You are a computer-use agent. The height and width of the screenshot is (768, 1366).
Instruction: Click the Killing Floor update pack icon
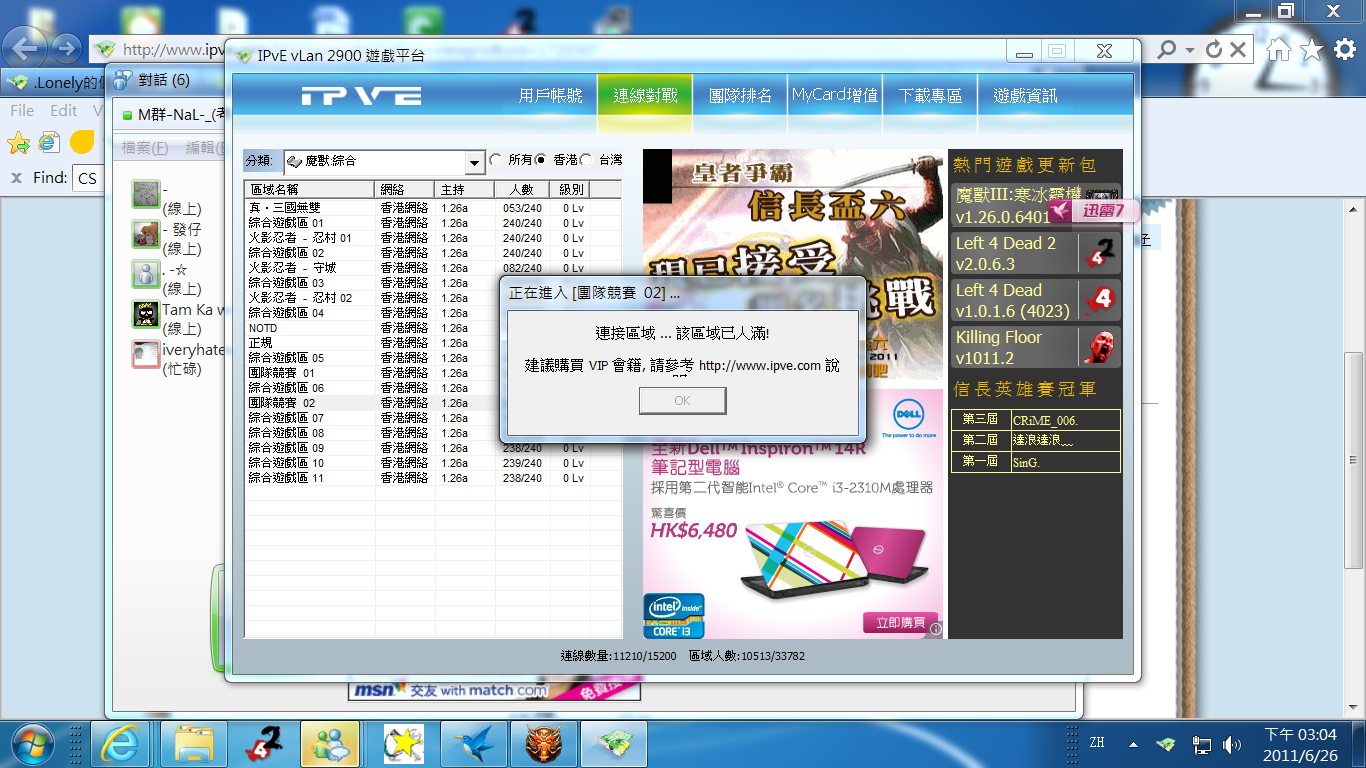point(1100,347)
